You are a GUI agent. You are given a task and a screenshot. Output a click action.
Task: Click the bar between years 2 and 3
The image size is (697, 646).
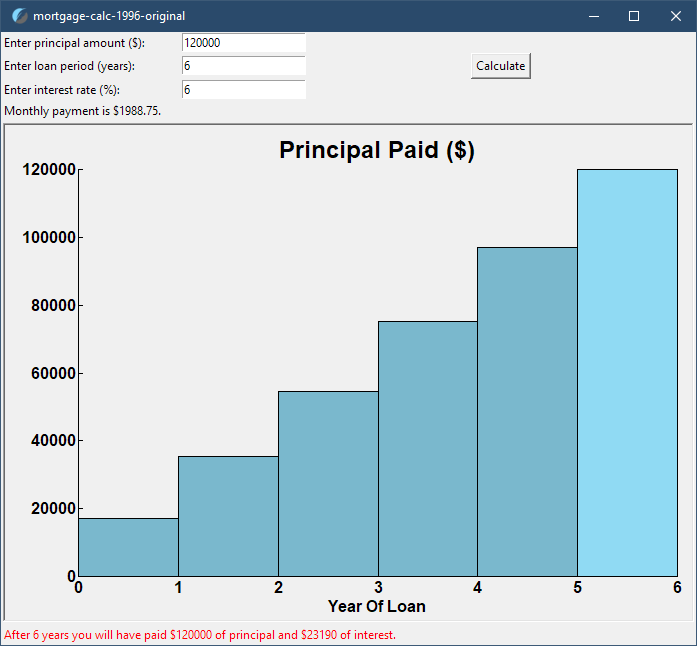coord(328,483)
